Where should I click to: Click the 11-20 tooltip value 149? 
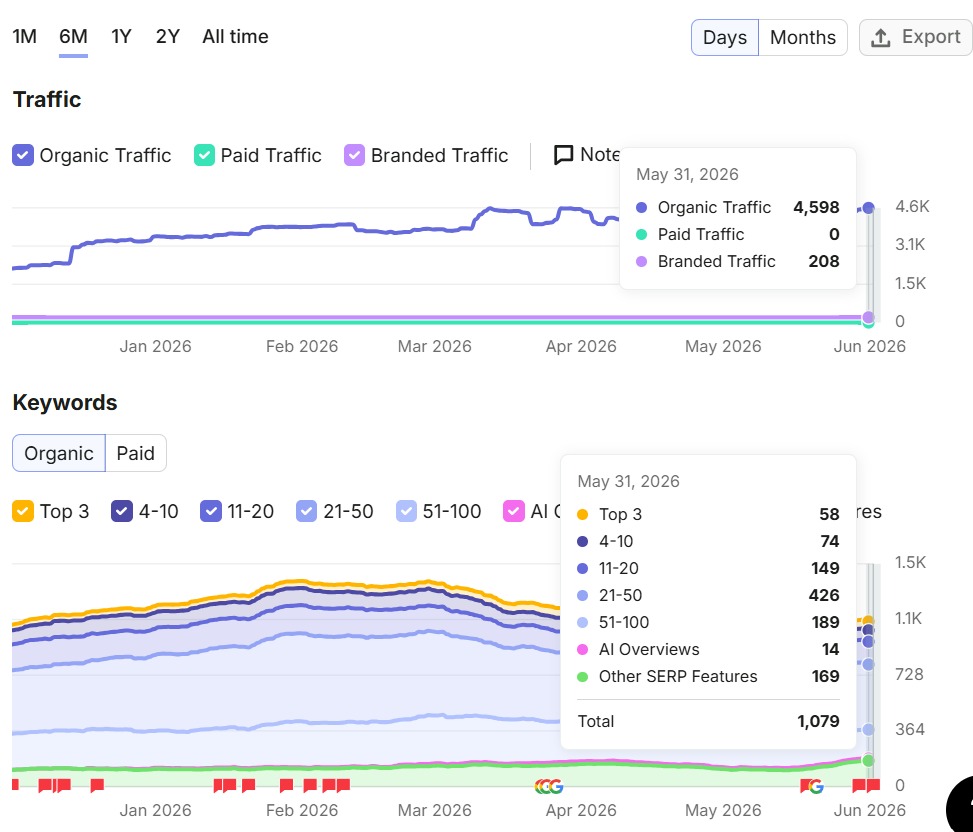pyautogui.click(x=825, y=568)
